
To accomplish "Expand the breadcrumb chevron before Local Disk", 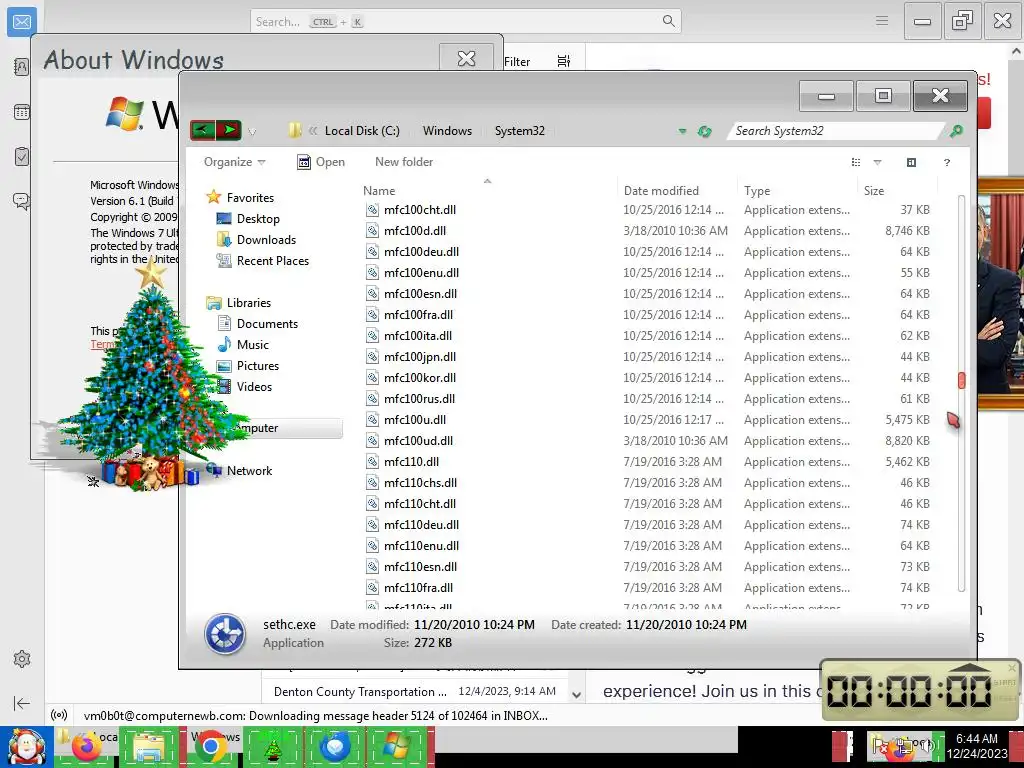I will point(313,131).
